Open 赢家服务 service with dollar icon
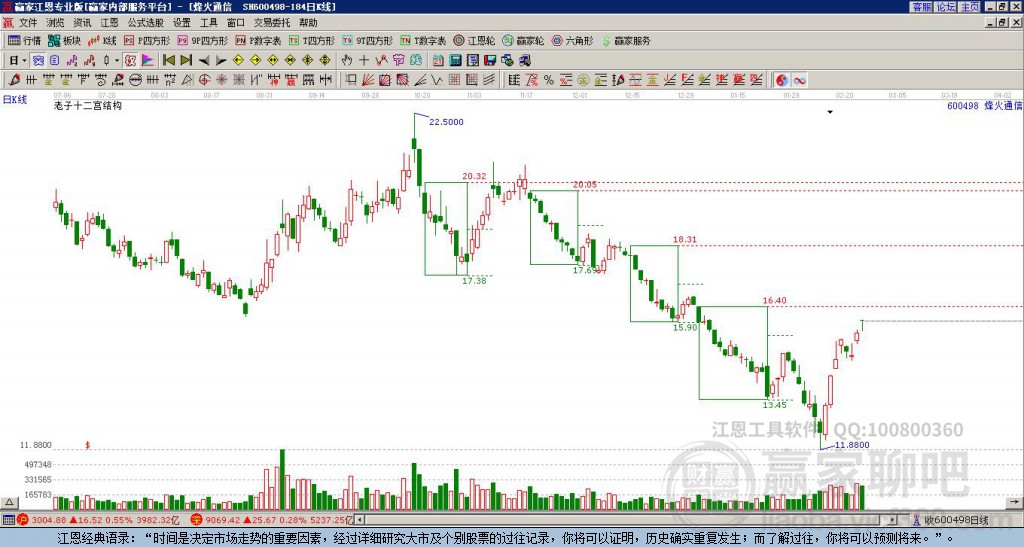This screenshot has height=548, width=1024. [x=626, y=40]
